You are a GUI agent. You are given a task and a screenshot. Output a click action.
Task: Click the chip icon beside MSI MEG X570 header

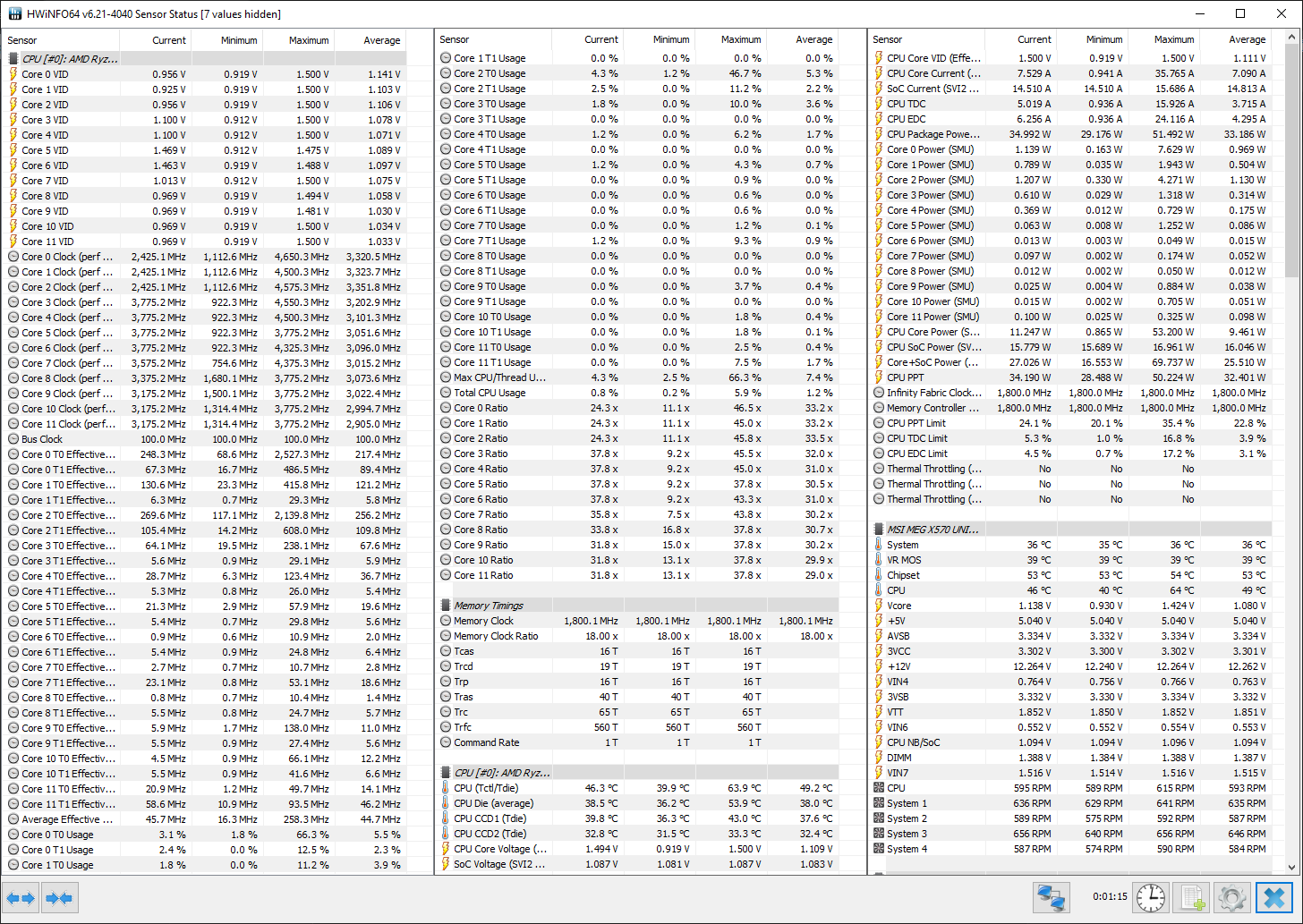(879, 530)
